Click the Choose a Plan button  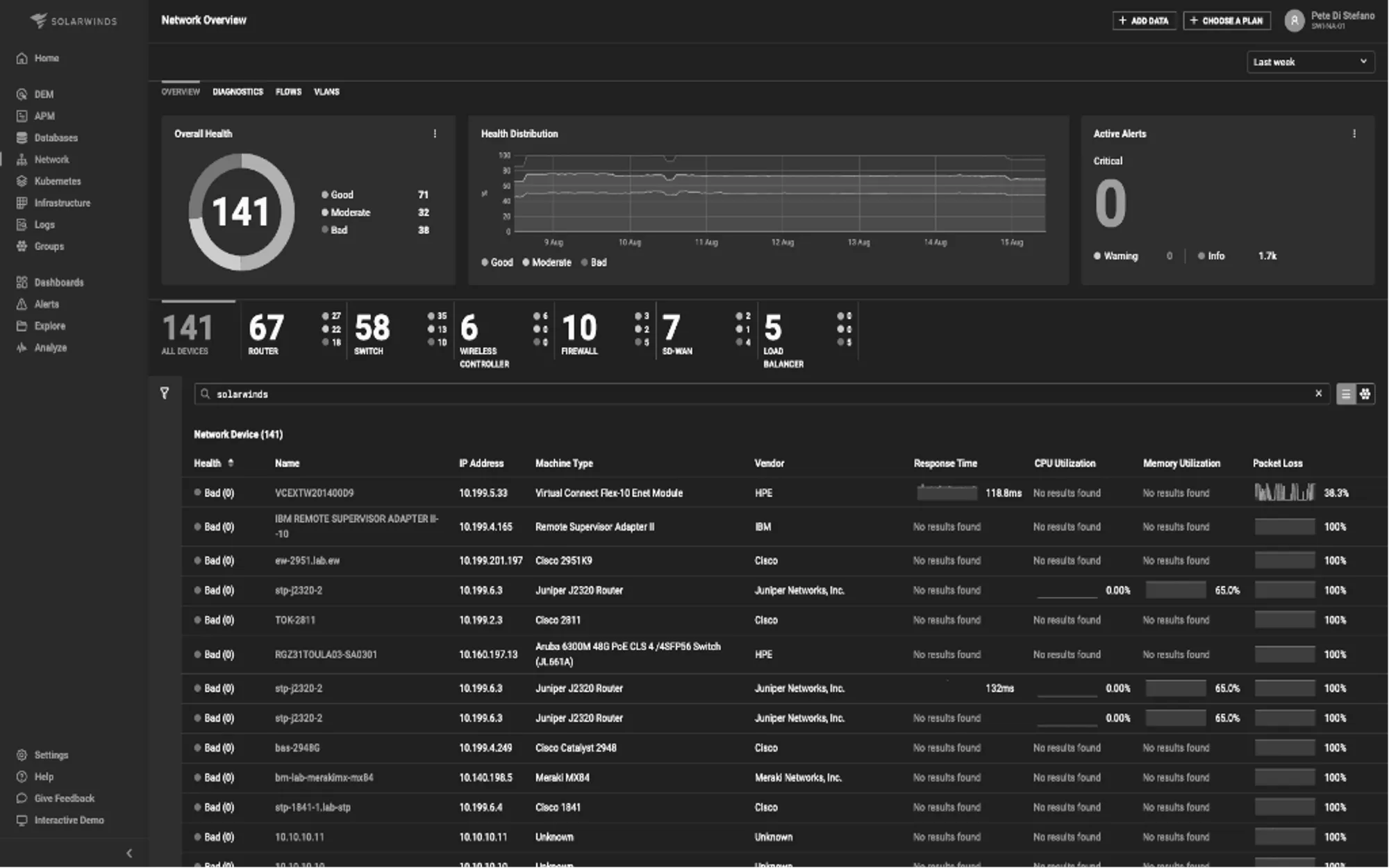click(1226, 21)
